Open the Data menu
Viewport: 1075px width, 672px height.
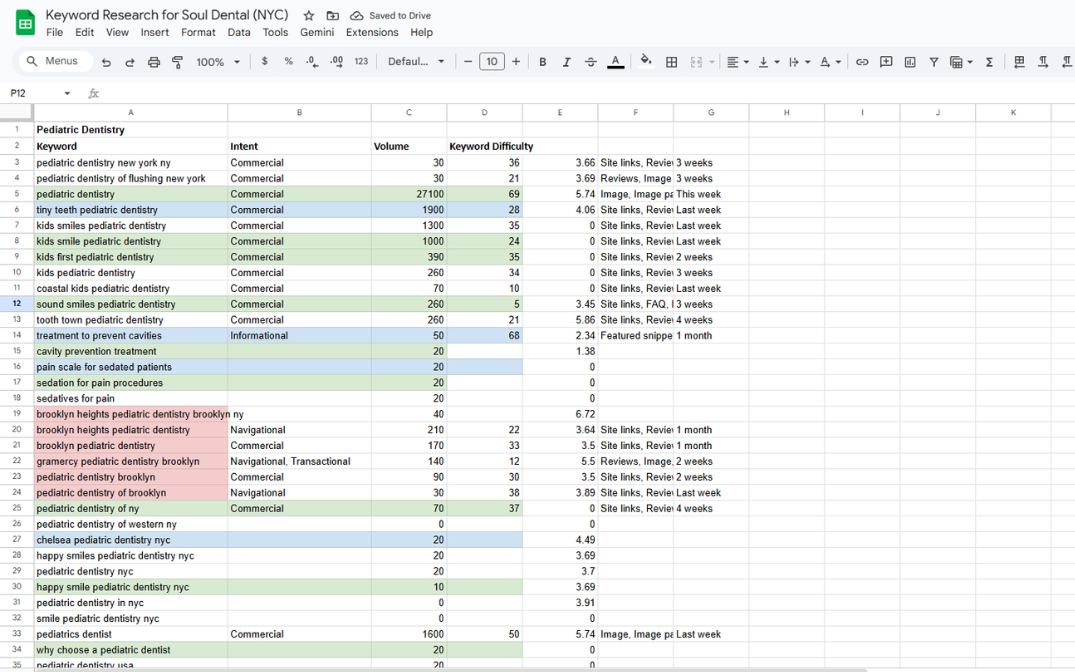239,32
